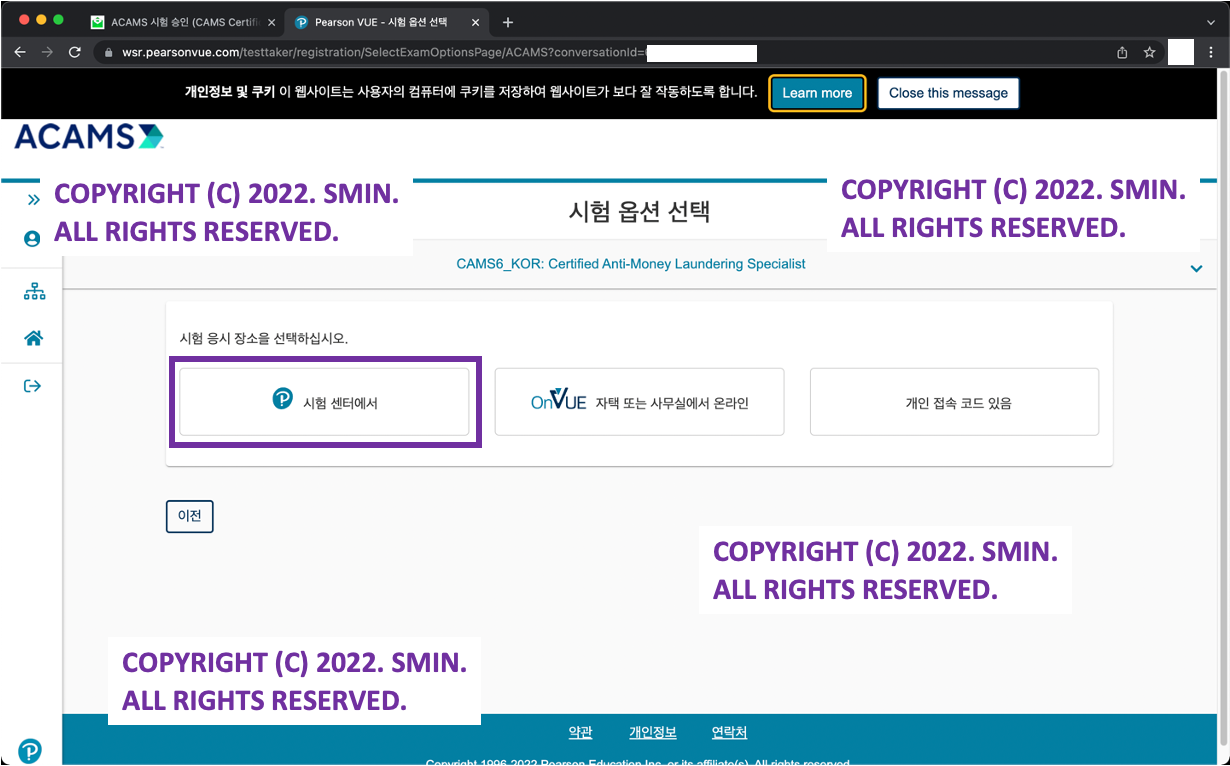This screenshot has height=766, width=1230.
Task: Click the macOS green maximize button
Action: (x=58, y=20)
